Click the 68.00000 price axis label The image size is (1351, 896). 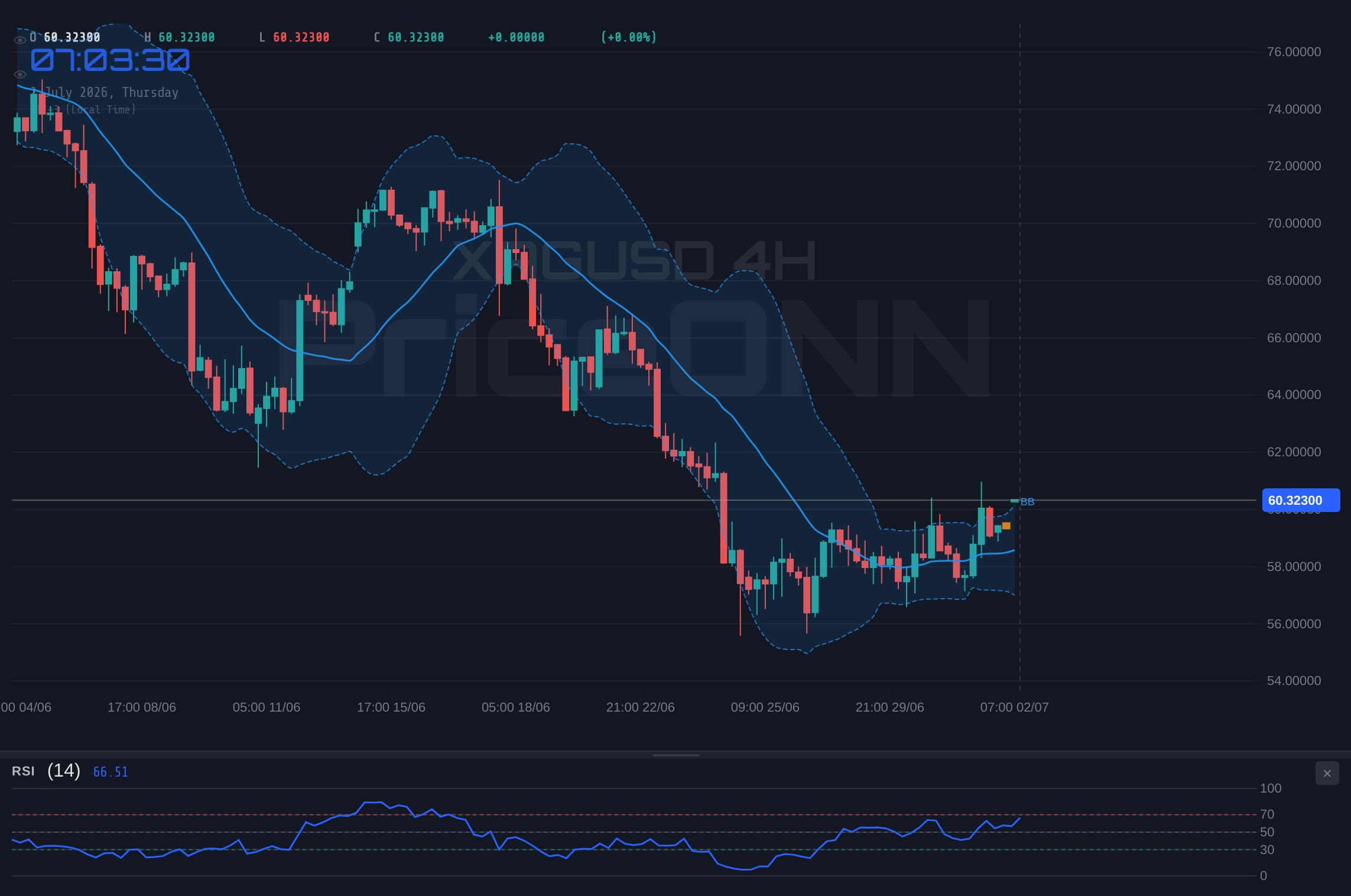pos(1294,281)
